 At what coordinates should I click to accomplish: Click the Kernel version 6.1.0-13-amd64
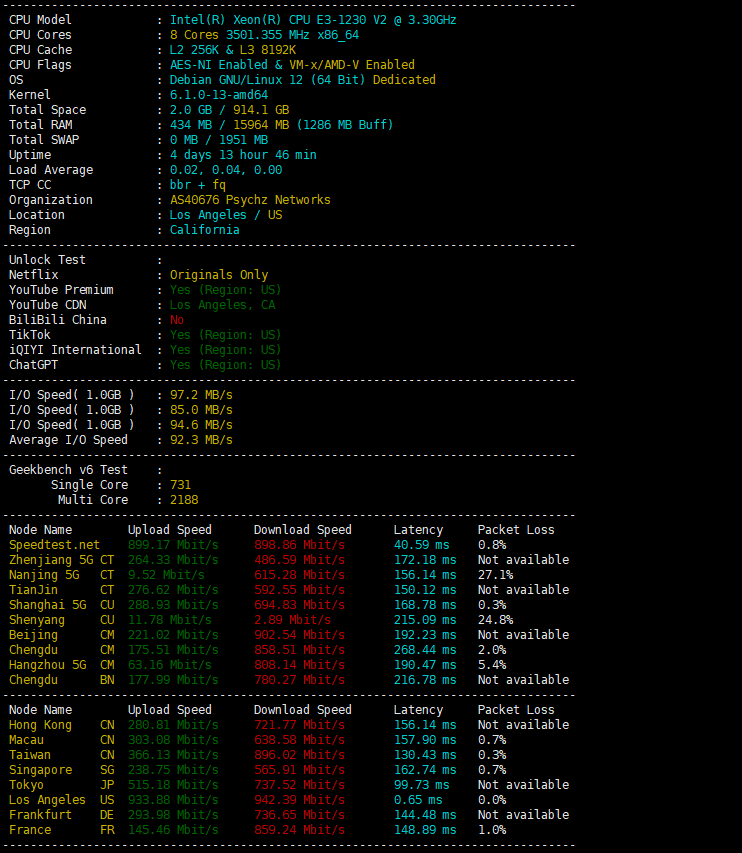219,95
